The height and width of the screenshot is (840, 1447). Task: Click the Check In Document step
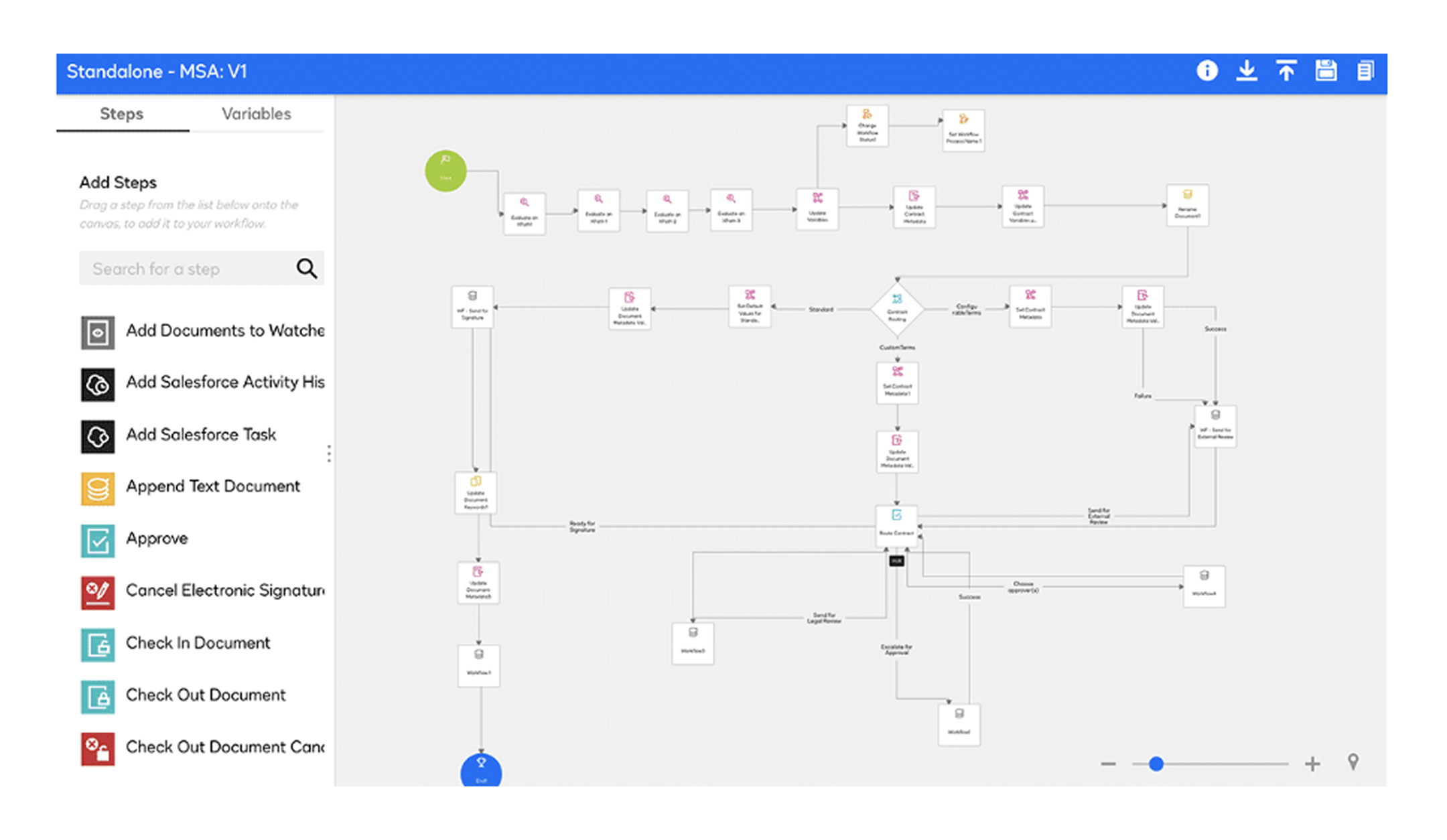coord(198,643)
